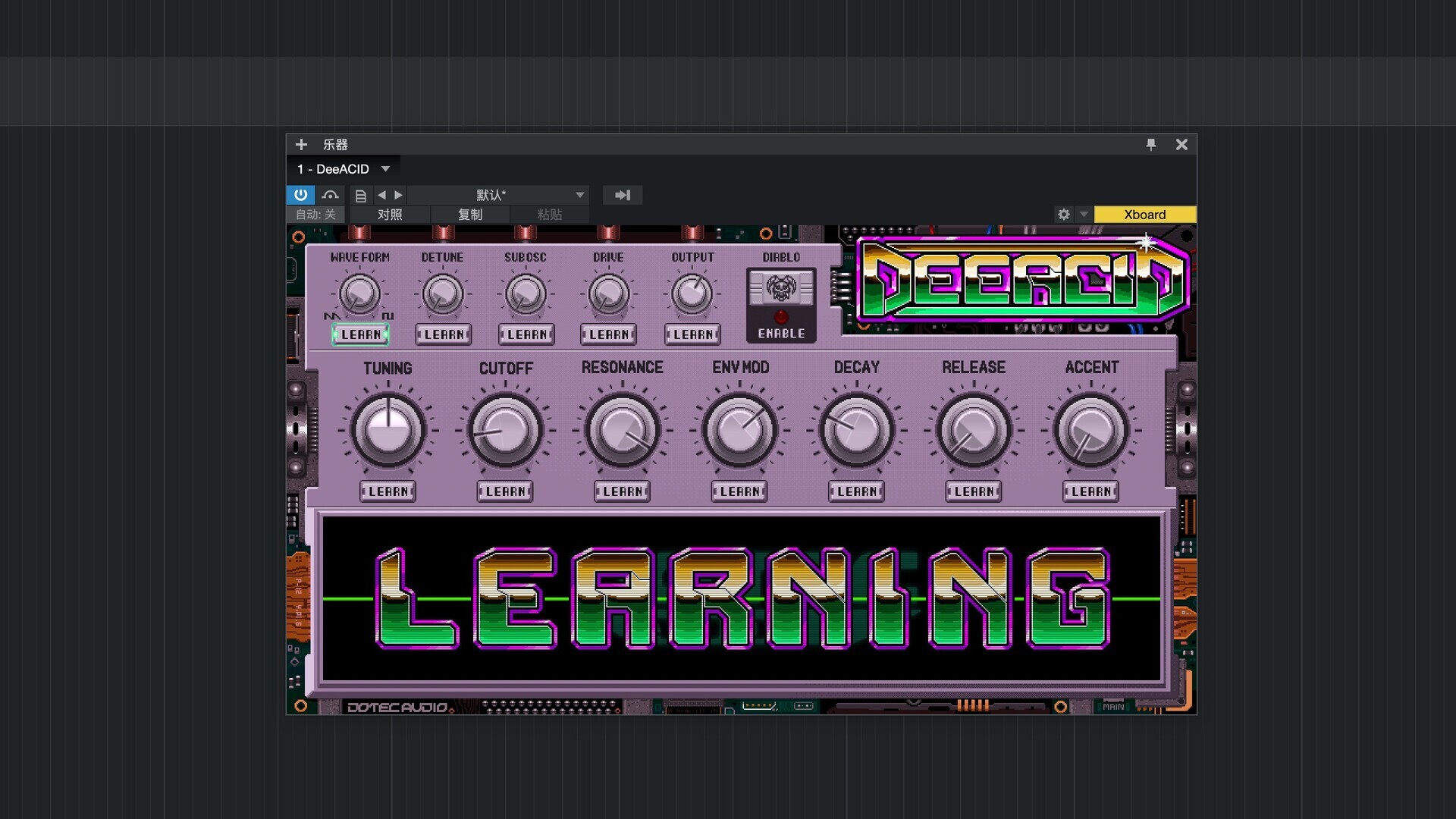This screenshot has width=1456, height=819.
Task: Adjust the DRIVE knob
Action: click(608, 293)
